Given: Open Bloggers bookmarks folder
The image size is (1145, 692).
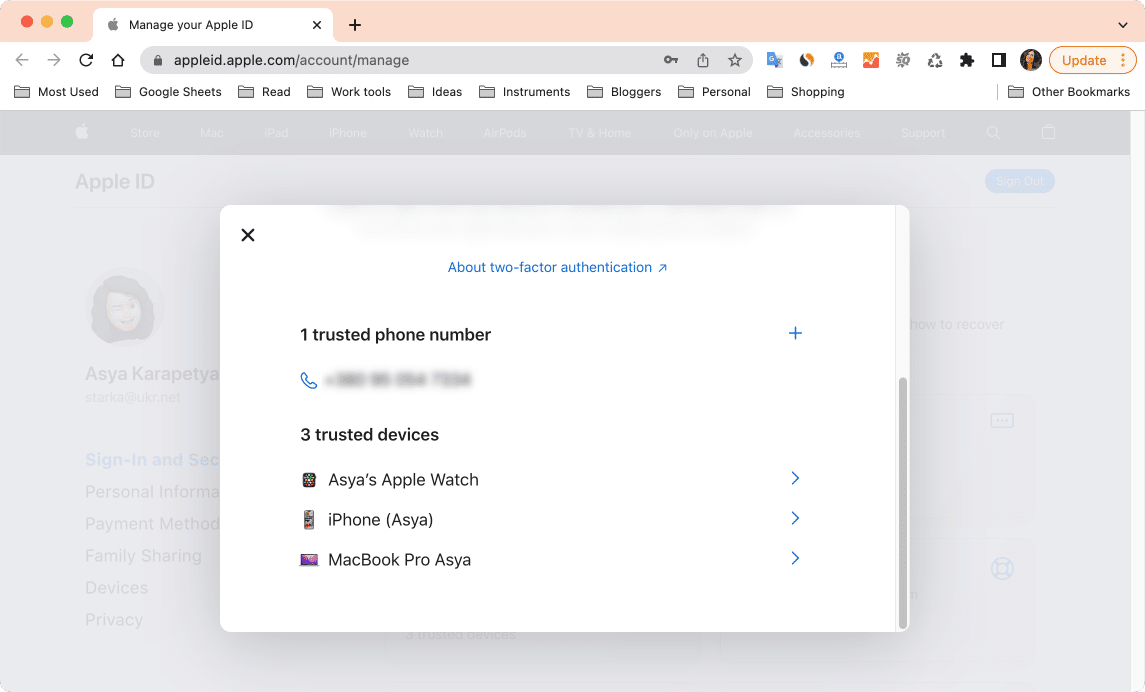Looking at the screenshot, I should [x=624, y=91].
